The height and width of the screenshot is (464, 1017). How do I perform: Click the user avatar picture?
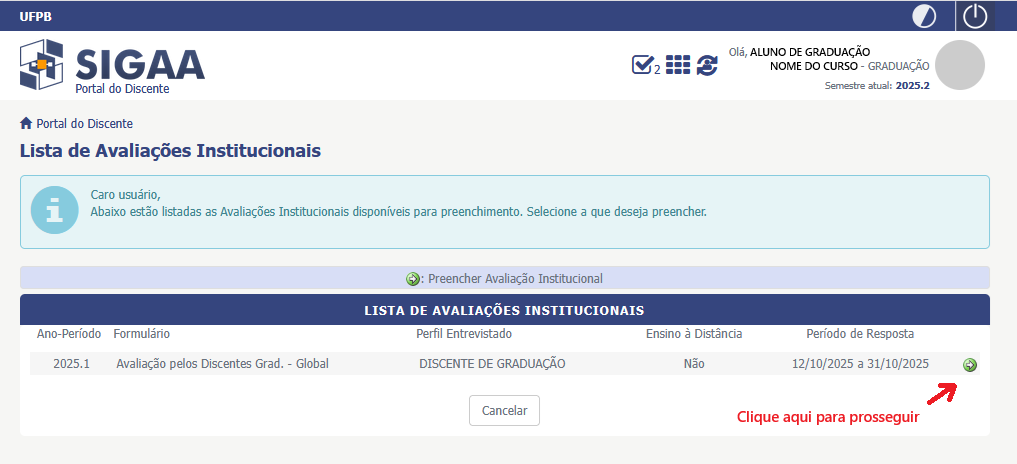click(x=959, y=66)
